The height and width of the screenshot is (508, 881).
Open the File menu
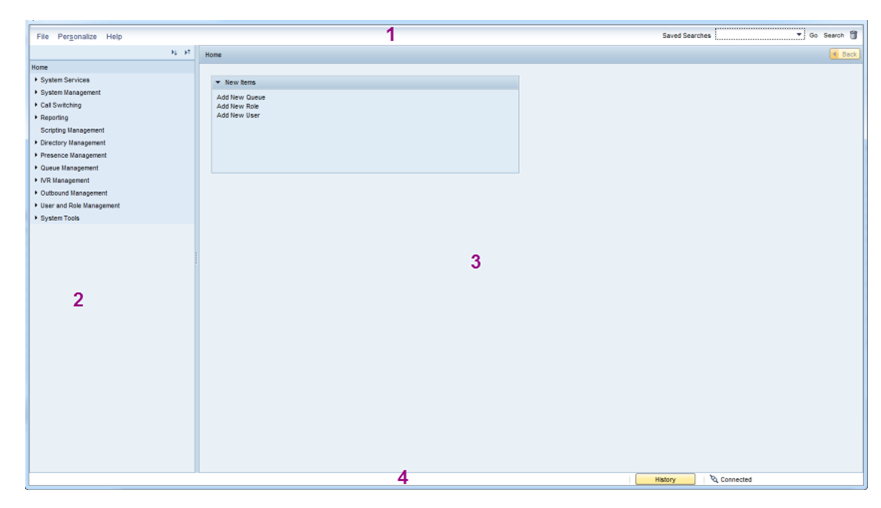[42, 36]
